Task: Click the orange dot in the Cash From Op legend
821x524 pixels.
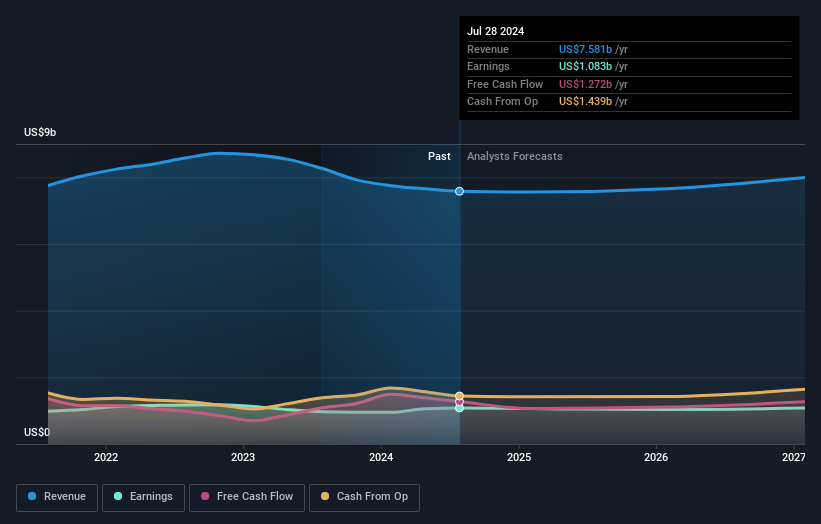Action: tap(325, 496)
